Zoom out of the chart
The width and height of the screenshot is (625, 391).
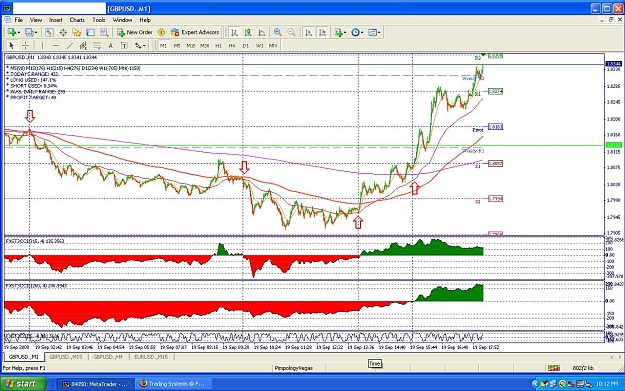291,32
